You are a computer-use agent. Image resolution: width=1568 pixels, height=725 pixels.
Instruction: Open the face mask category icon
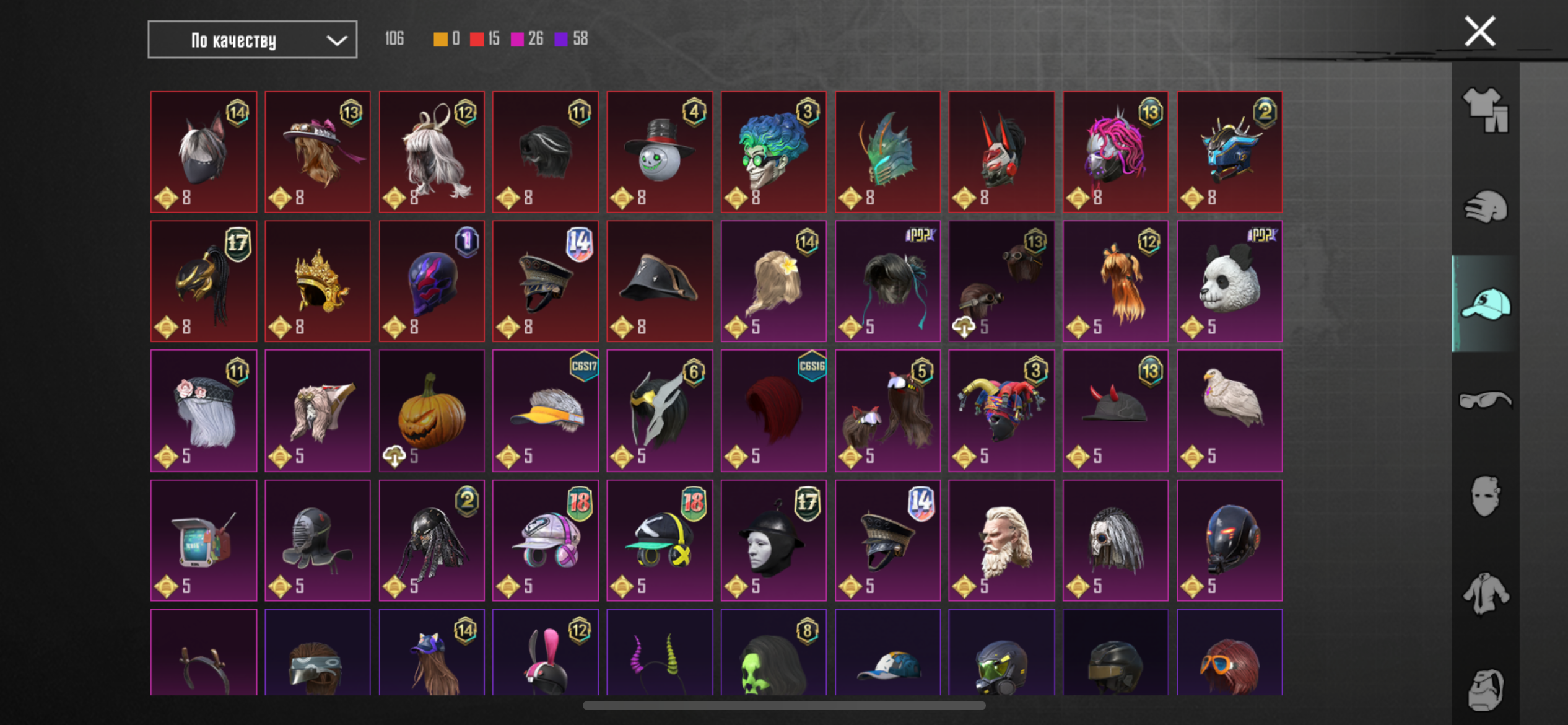(1485, 496)
